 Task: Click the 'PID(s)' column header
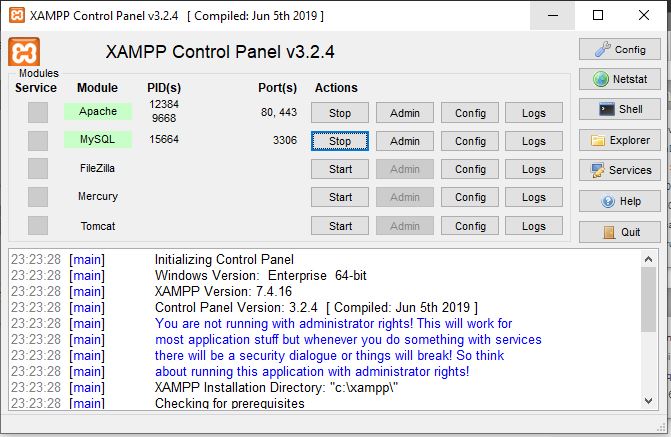pyautogui.click(x=164, y=88)
